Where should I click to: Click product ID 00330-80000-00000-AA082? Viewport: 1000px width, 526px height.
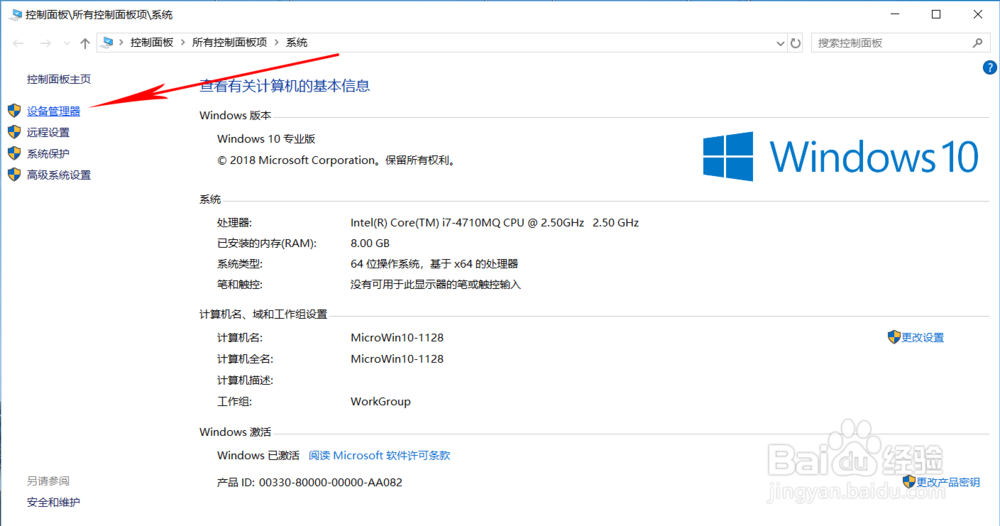(330, 482)
